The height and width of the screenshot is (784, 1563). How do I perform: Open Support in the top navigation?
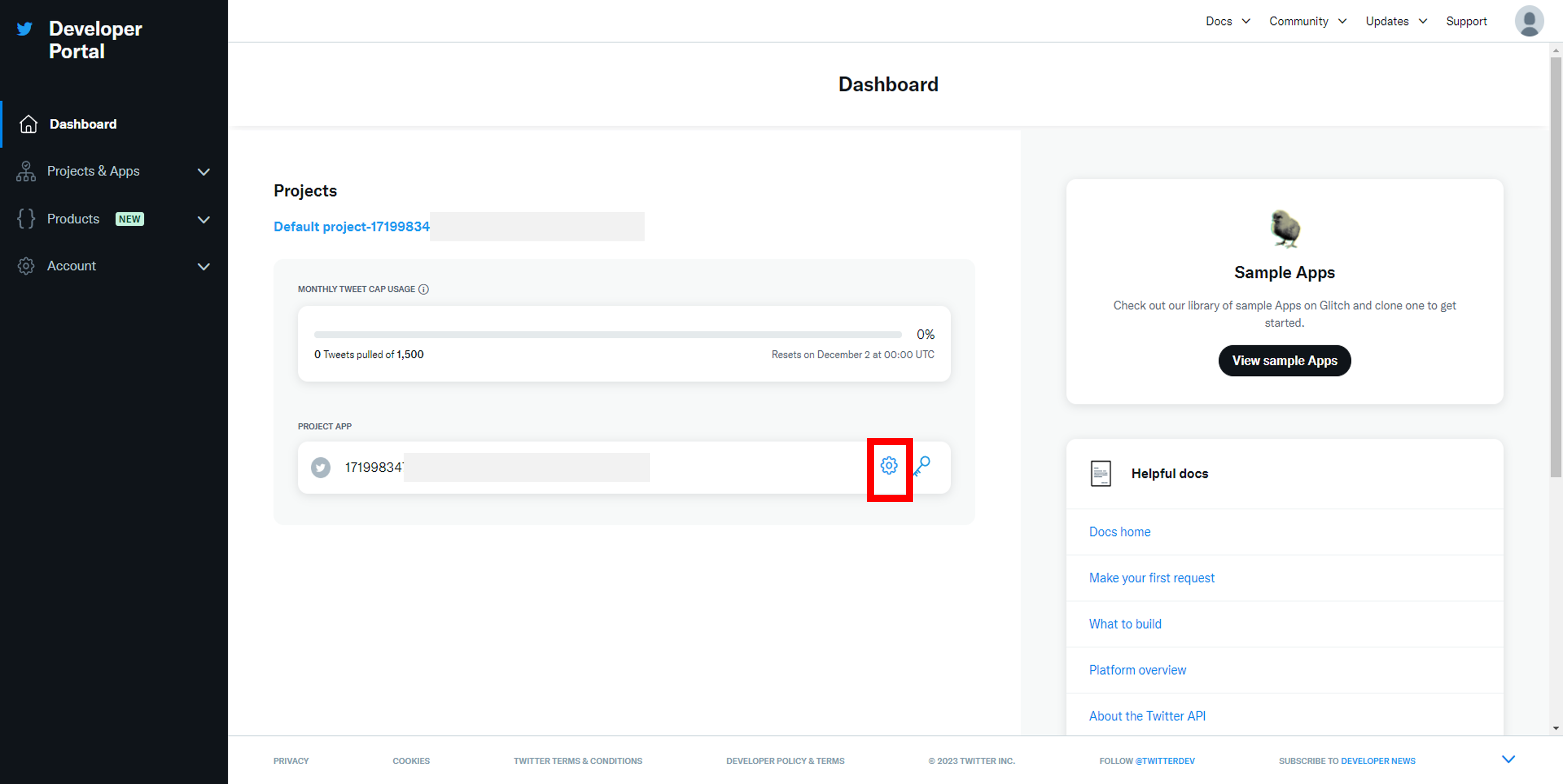pos(1466,21)
